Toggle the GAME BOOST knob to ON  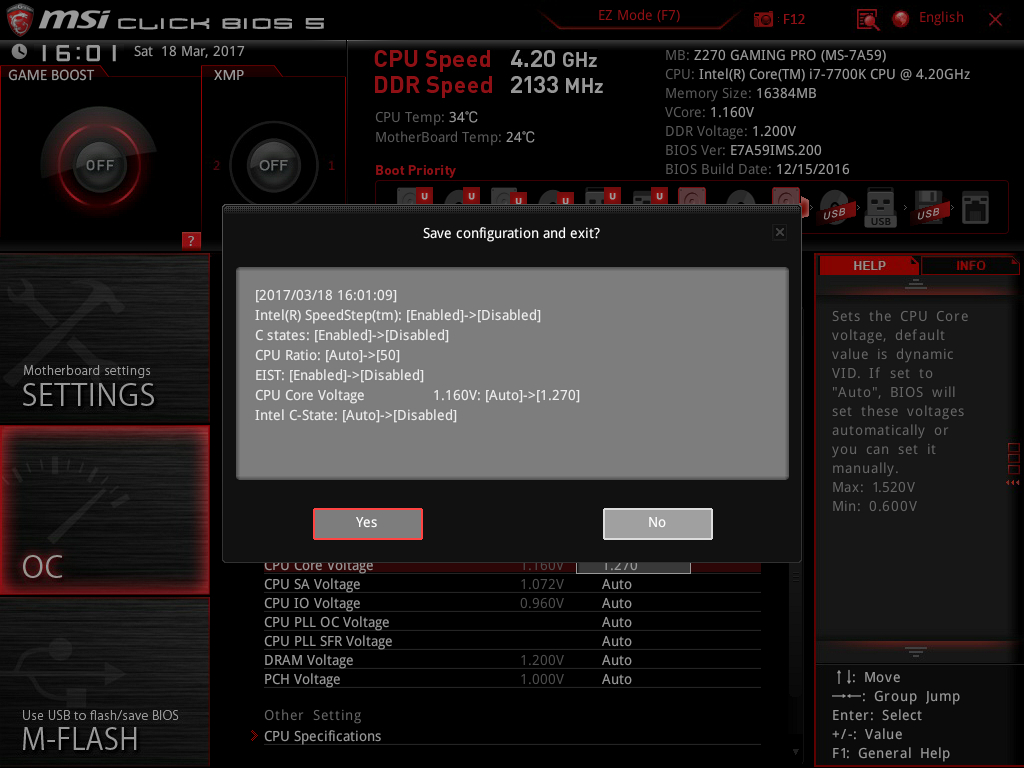click(99, 166)
